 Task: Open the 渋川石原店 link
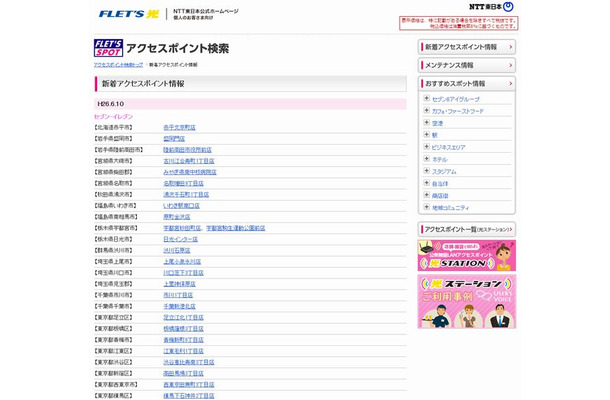coord(177,251)
